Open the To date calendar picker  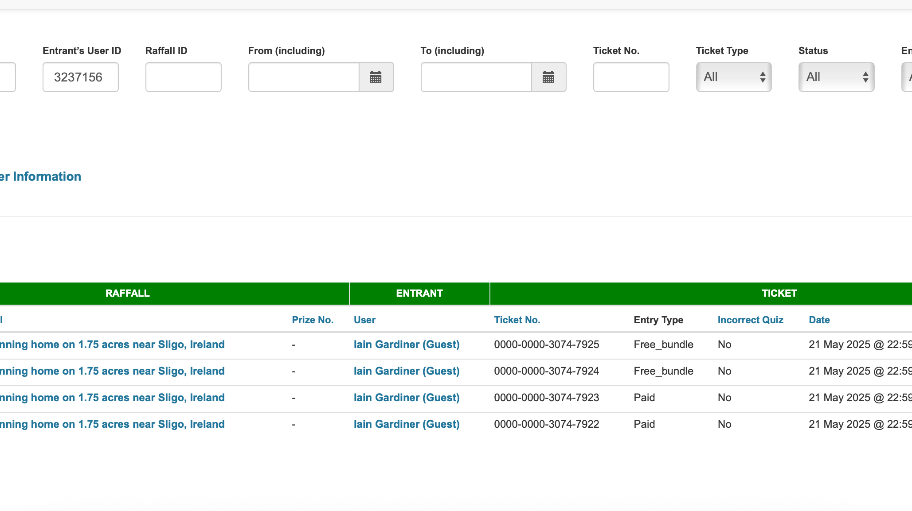(x=549, y=77)
